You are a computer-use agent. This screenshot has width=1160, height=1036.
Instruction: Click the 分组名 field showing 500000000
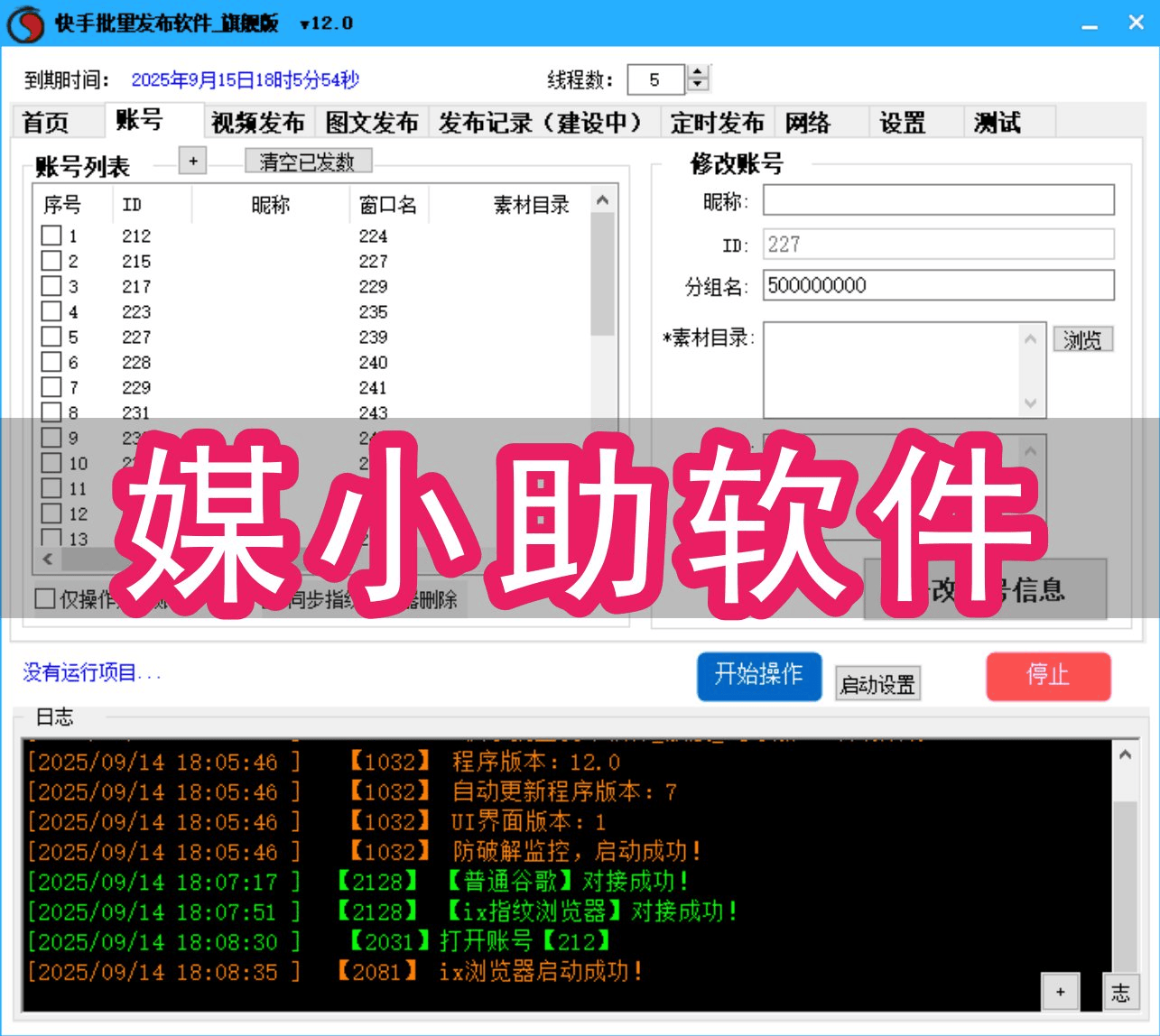click(x=939, y=285)
